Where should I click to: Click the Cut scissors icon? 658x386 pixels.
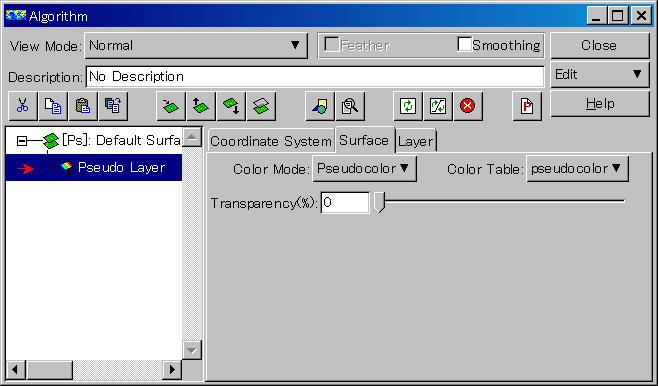click(x=23, y=106)
